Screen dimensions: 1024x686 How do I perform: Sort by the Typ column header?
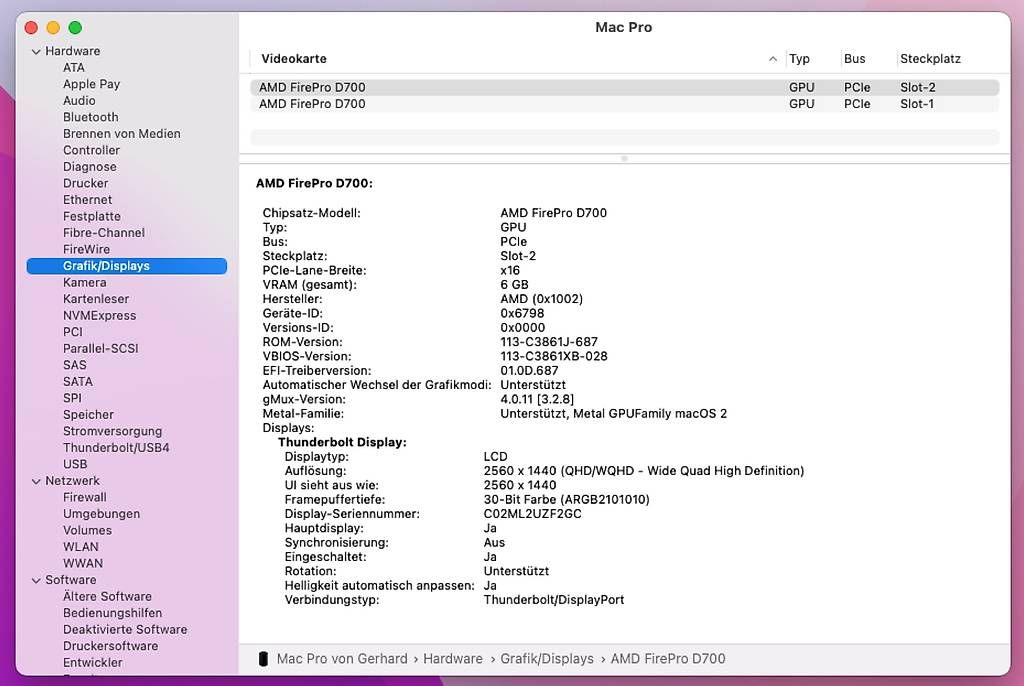point(799,59)
